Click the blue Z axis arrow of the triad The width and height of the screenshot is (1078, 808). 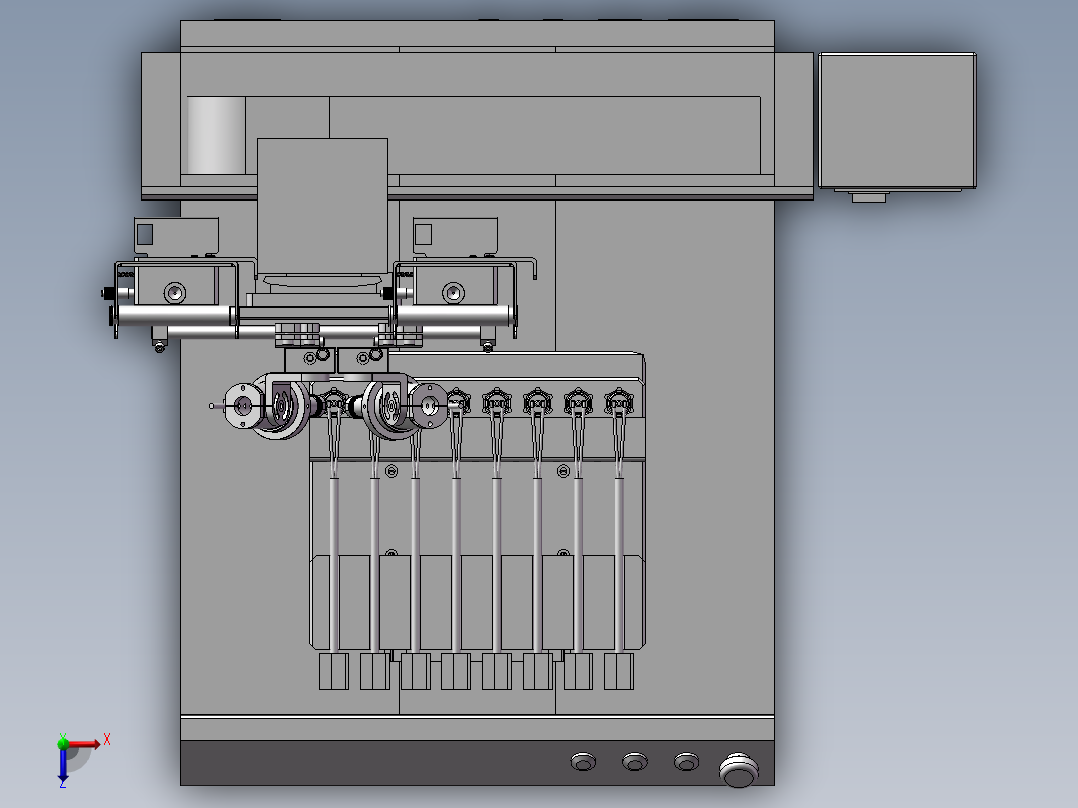click(x=63, y=763)
